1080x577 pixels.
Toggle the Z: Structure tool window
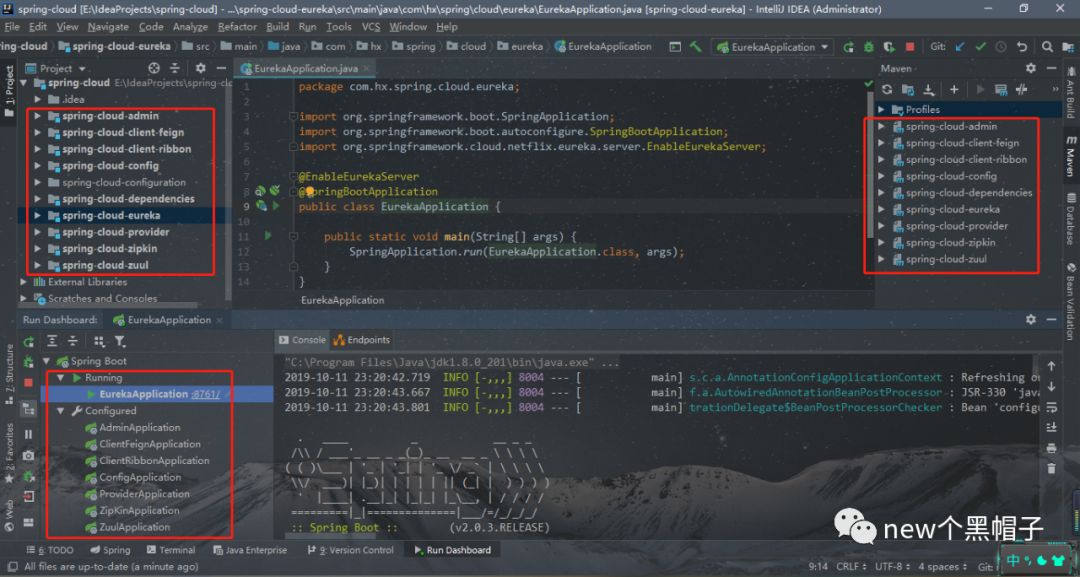pos(9,373)
